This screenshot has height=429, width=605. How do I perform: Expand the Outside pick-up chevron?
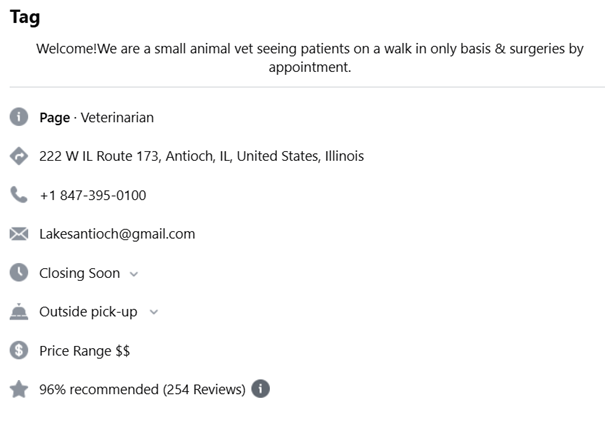[x=153, y=312]
